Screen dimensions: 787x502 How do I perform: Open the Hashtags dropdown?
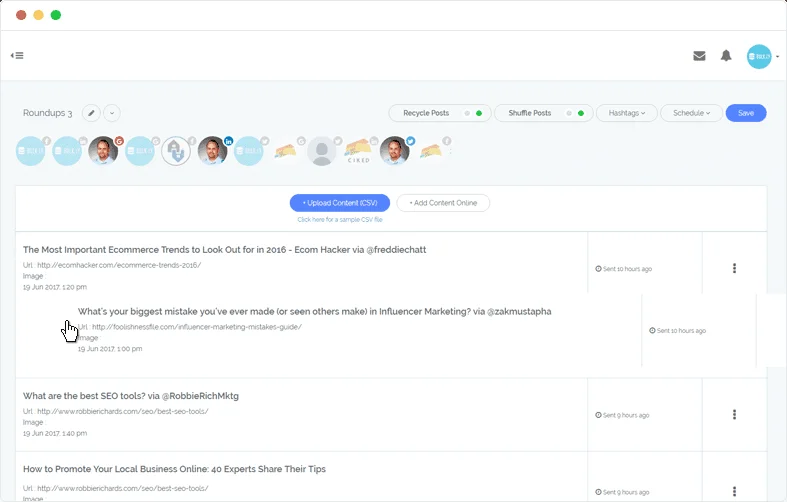[627, 113]
